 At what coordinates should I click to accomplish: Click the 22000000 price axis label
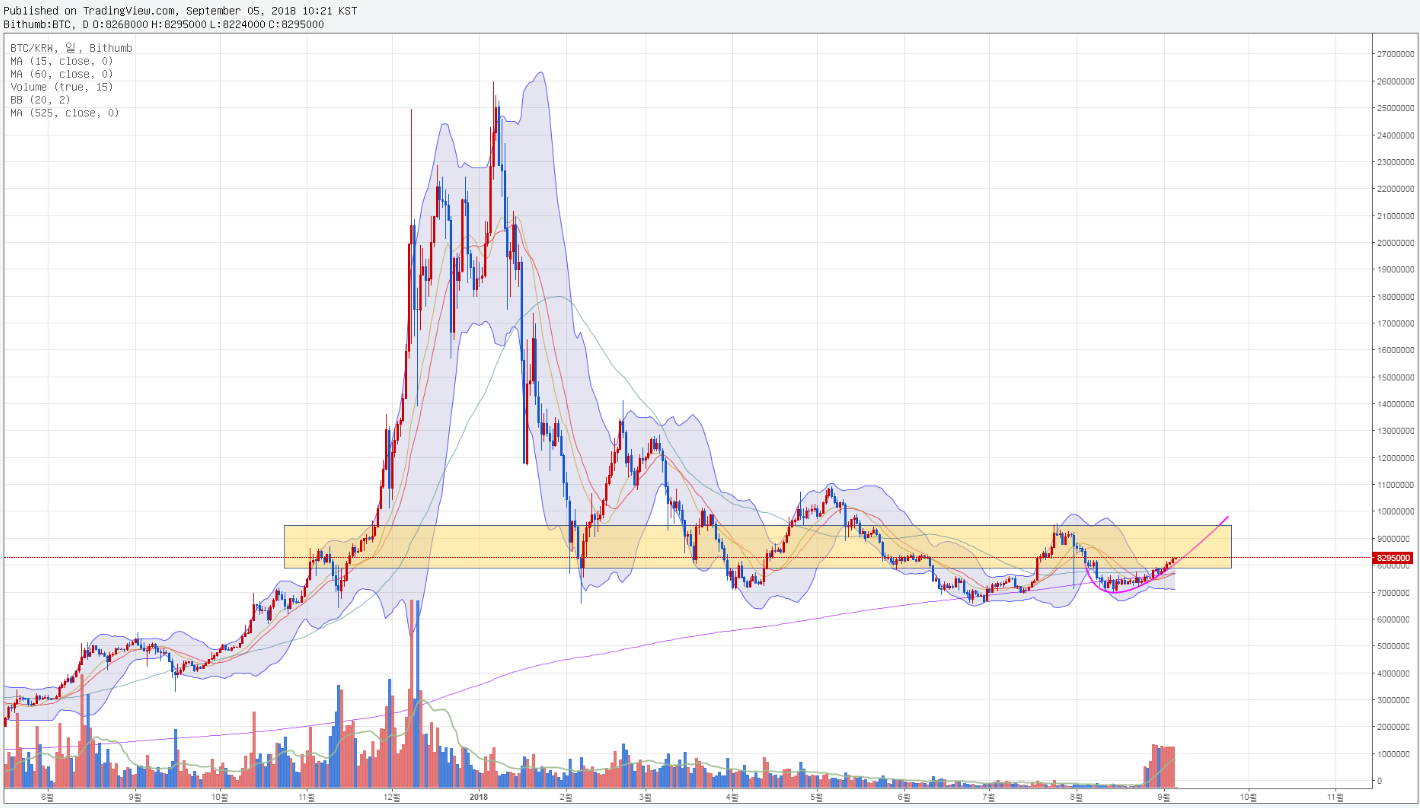1395,188
